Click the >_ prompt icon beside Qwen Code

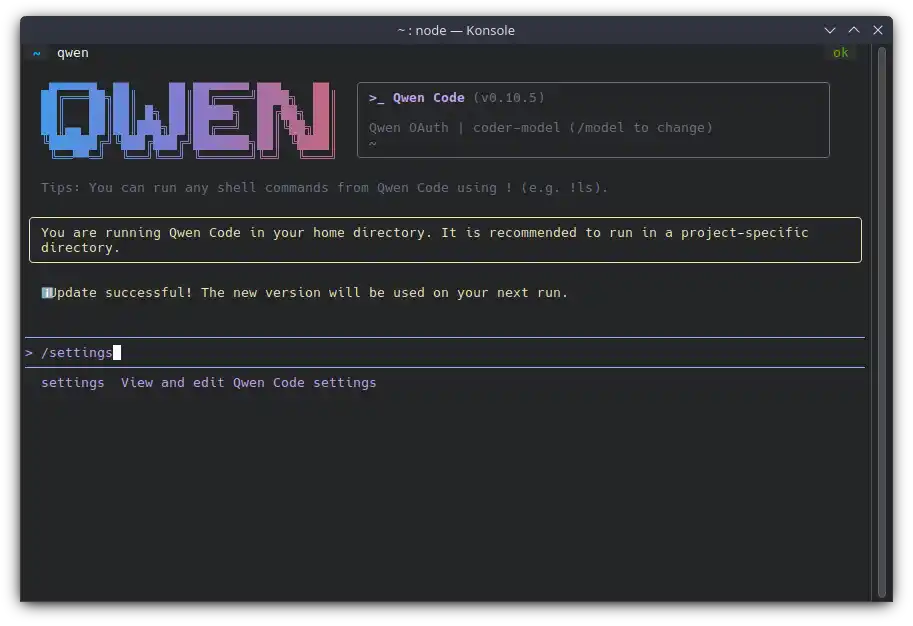coord(376,98)
